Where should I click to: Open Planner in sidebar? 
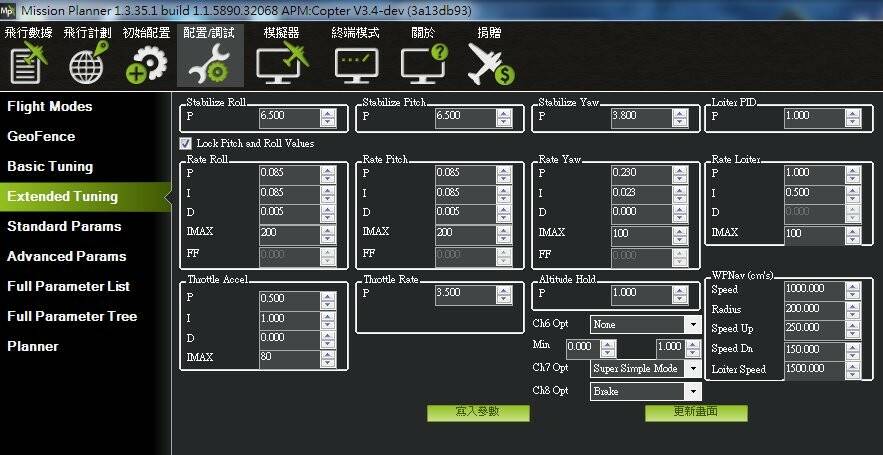point(33,346)
